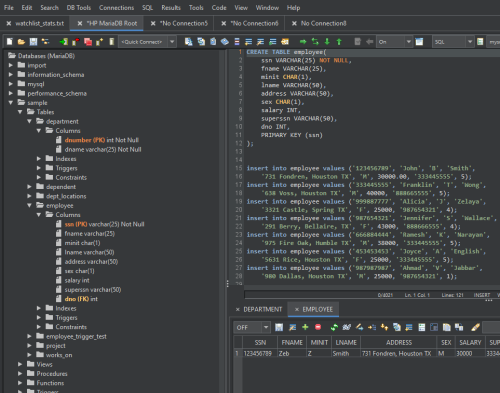Click the spreadsheet icon after SQL dropdown
This screenshot has width=500, height=393.
[480, 42]
